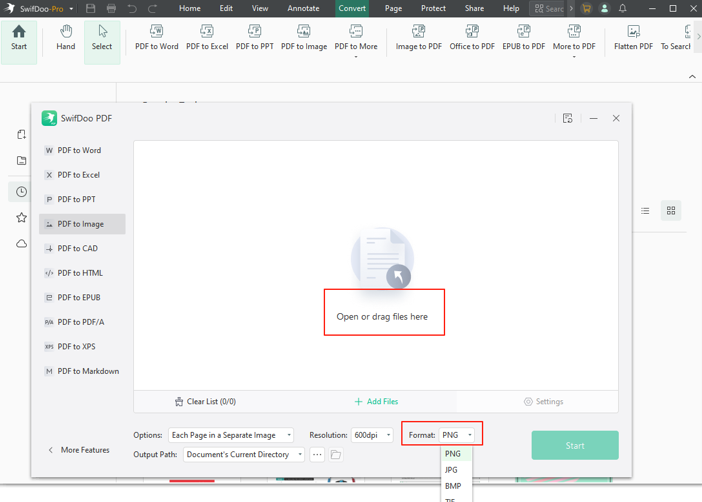
Task: Click the dialog history icon near minimize
Action: tap(568, 118)
